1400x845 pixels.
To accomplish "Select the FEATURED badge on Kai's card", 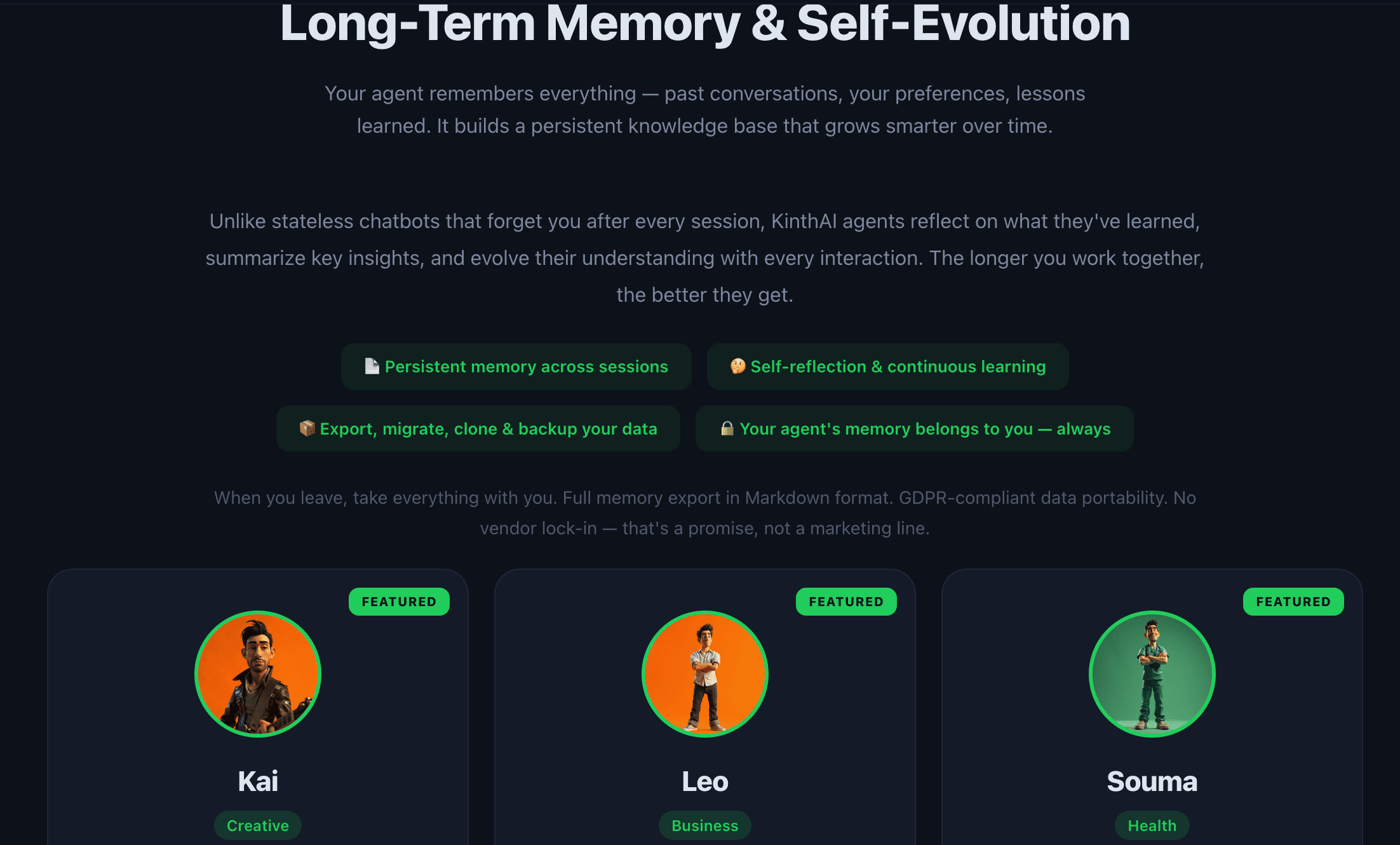I will click(399, 601).
